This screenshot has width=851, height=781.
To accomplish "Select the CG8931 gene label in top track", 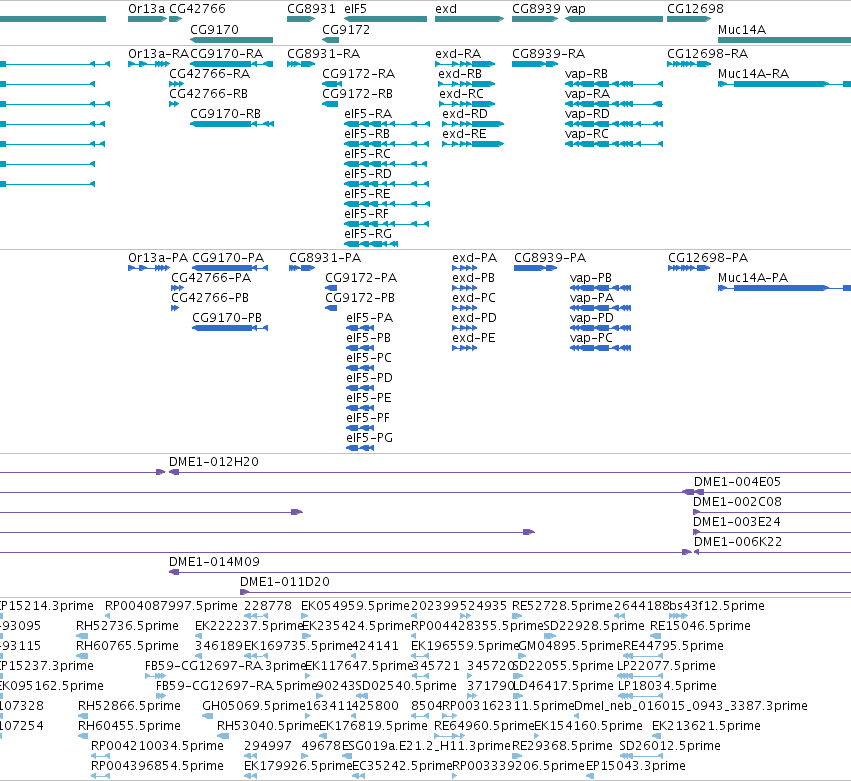I will click(x=312, y=9).
